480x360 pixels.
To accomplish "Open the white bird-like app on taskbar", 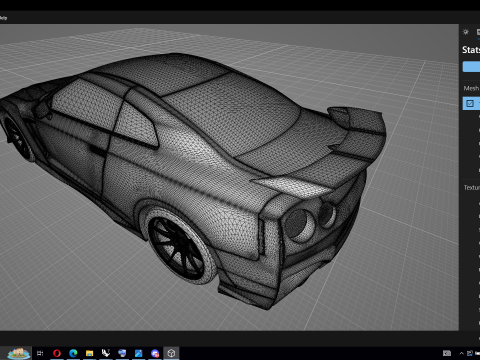I will pos(106,353).
